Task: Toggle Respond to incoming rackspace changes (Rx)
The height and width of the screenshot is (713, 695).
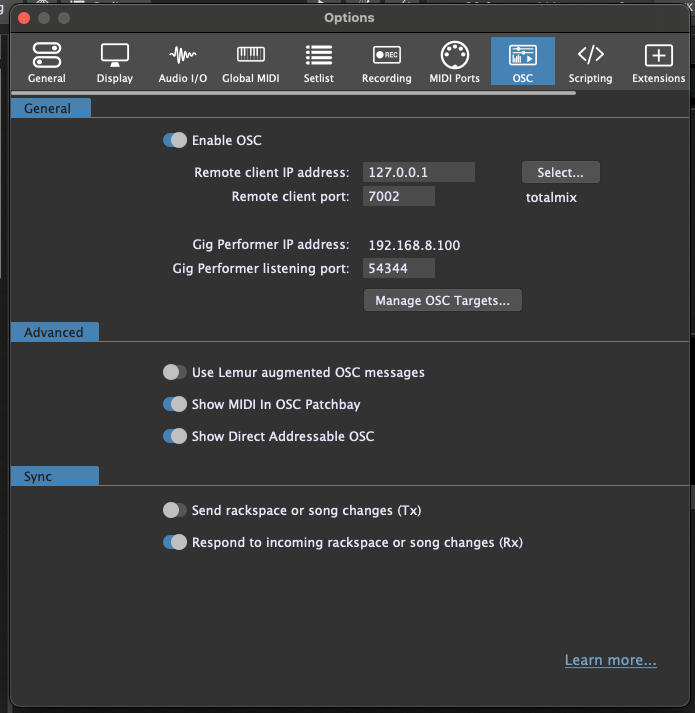Action: coord(175,542)
